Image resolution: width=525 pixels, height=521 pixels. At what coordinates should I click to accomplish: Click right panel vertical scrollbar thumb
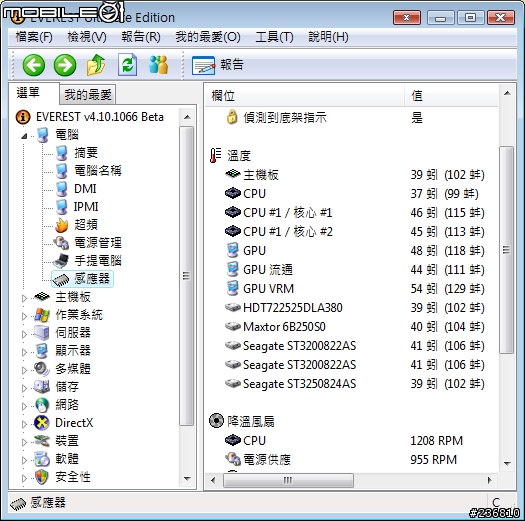pos(506,250)
